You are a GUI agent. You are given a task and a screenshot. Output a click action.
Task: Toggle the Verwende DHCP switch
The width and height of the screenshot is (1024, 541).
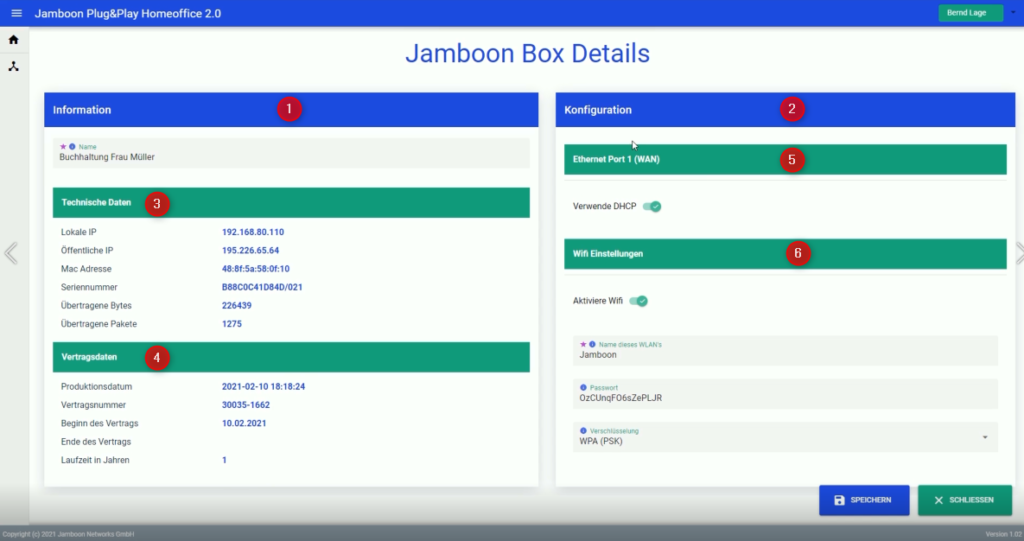tap(652, 206)
